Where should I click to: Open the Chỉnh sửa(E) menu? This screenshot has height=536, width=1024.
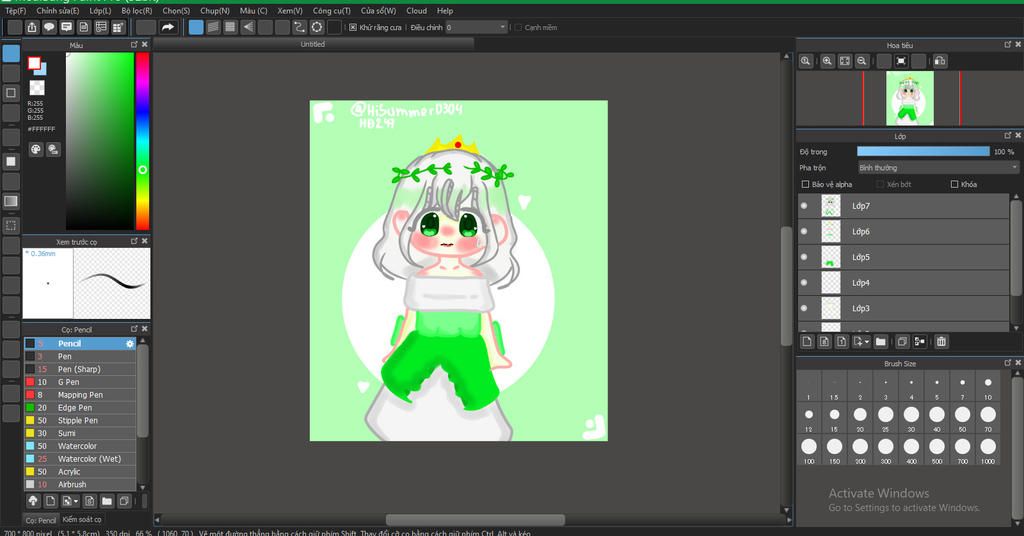[x=58, y=10]
